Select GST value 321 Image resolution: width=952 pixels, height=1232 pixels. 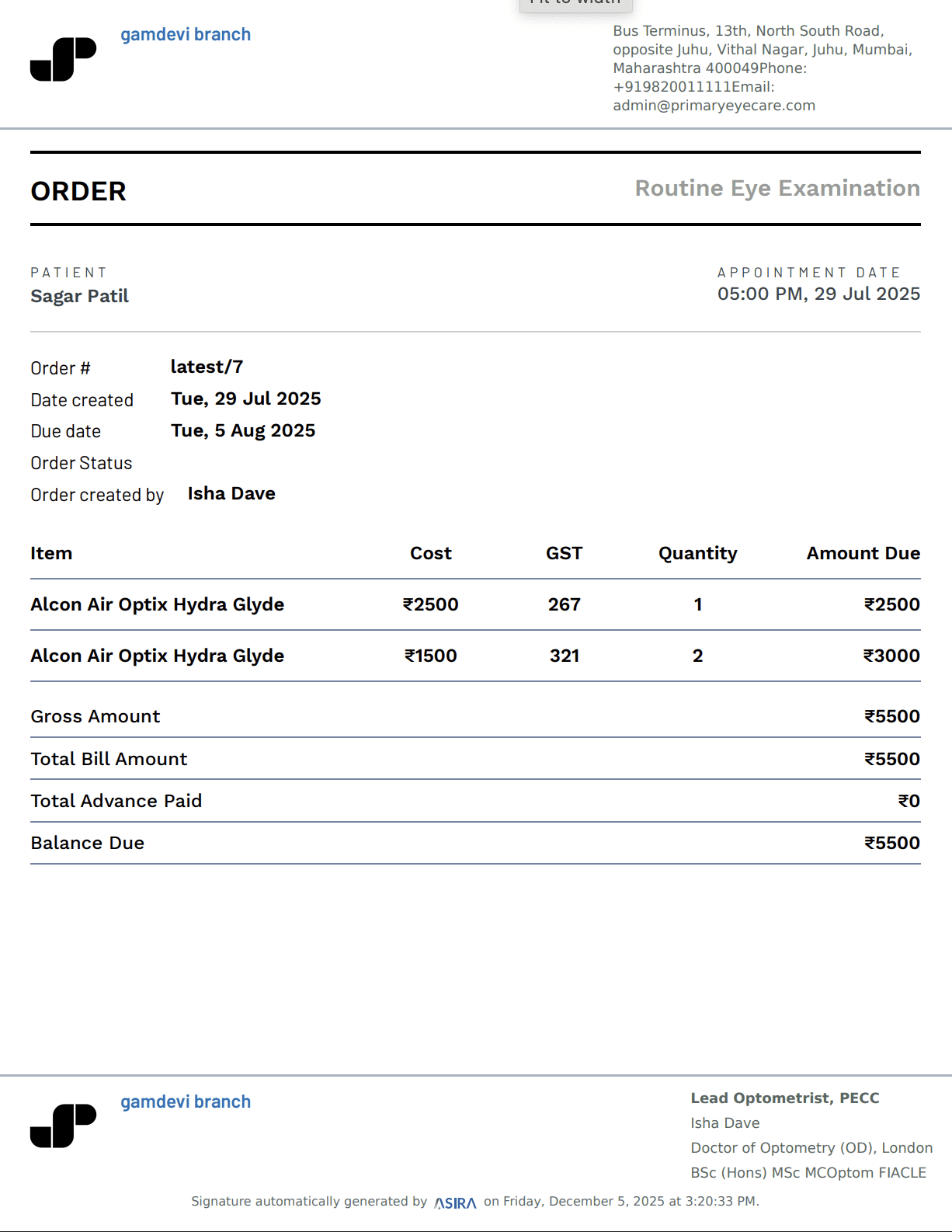tap(565, 656)
